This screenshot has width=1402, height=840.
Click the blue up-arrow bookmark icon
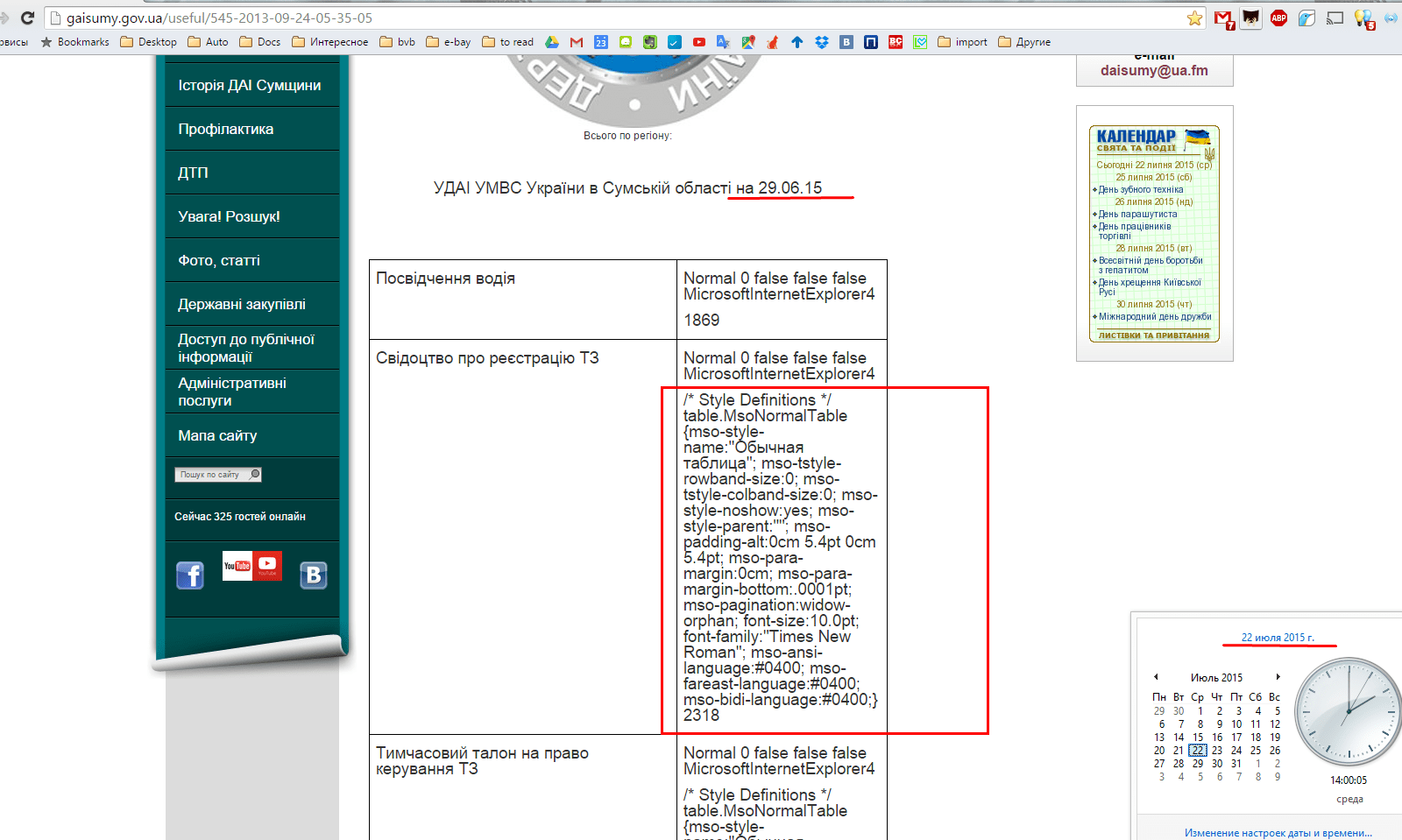coord(797,42)
